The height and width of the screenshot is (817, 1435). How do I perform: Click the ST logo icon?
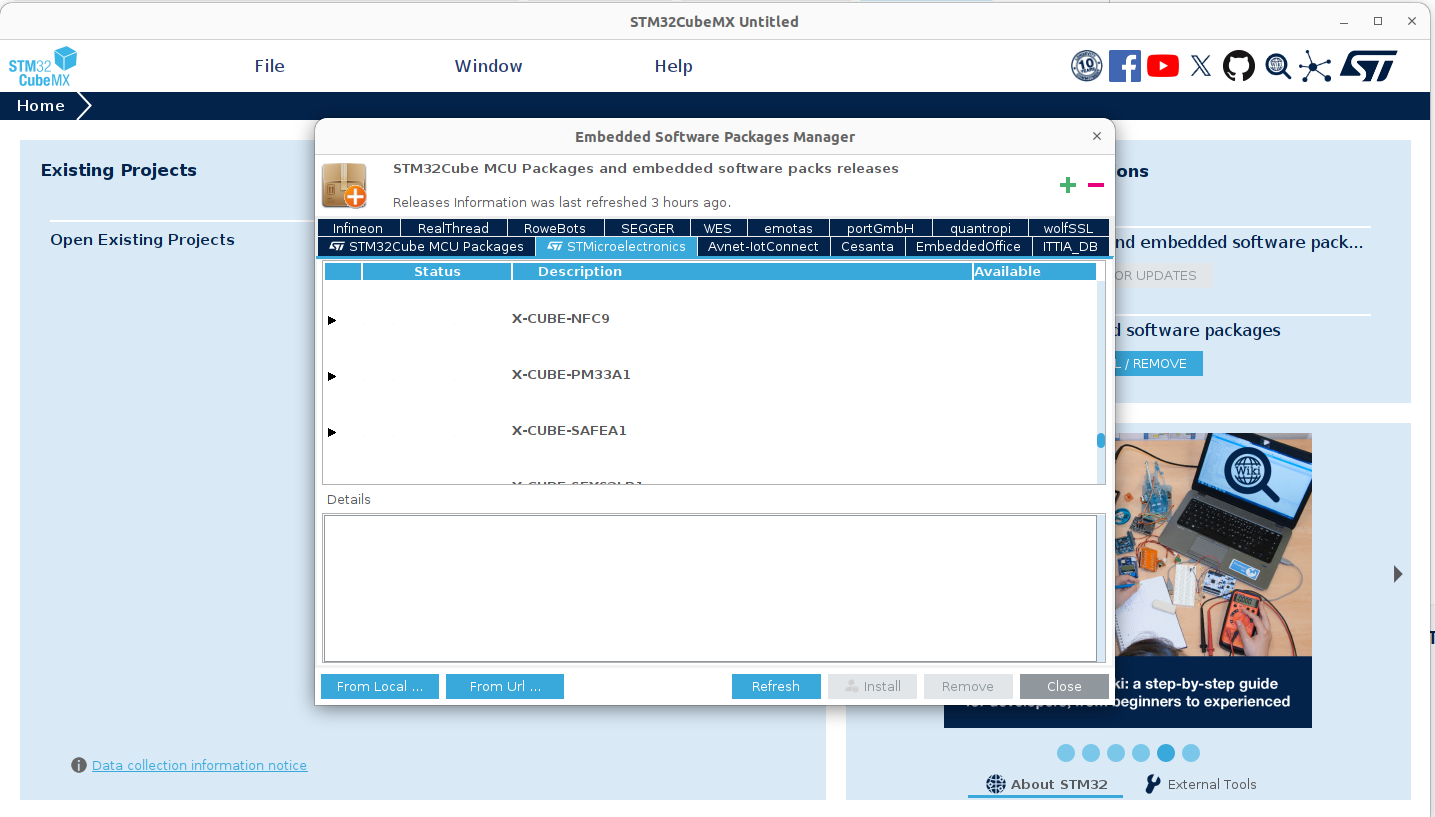(x=1368, y=65)
